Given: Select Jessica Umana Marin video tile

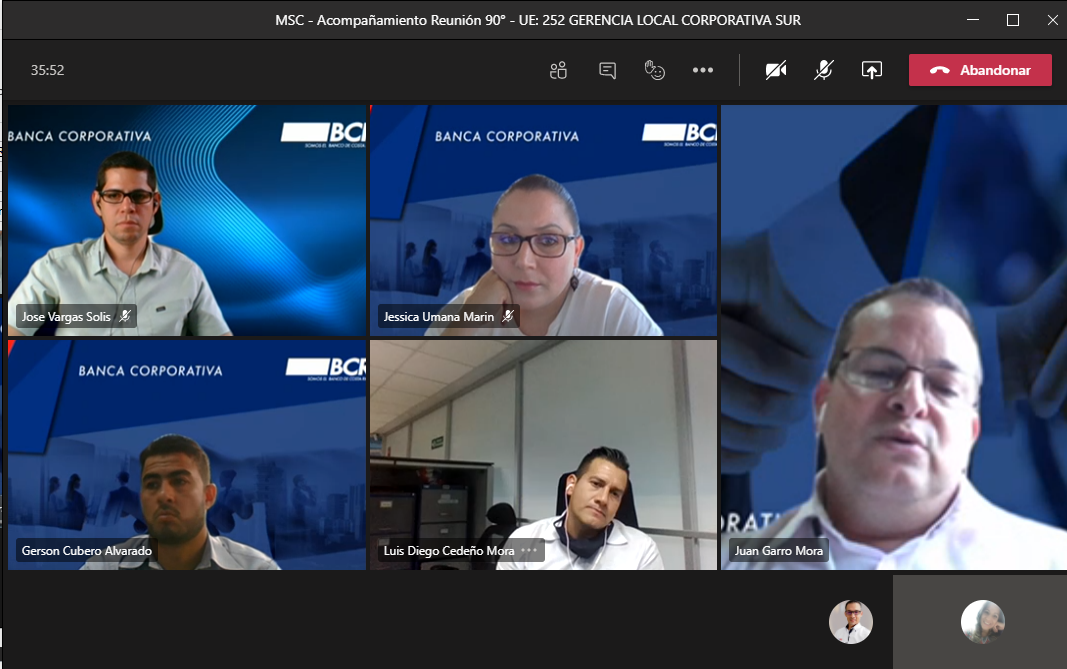Looking at the screenshot, I should point(543,220).
